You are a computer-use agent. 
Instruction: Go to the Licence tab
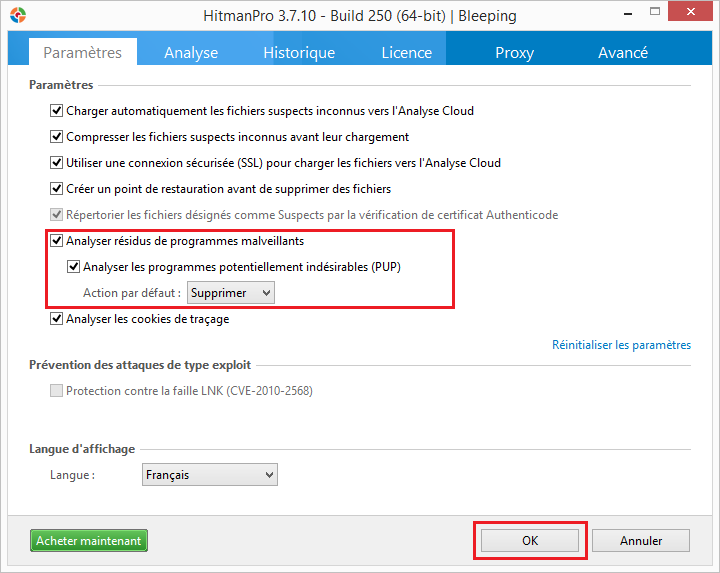click(406, 53)
